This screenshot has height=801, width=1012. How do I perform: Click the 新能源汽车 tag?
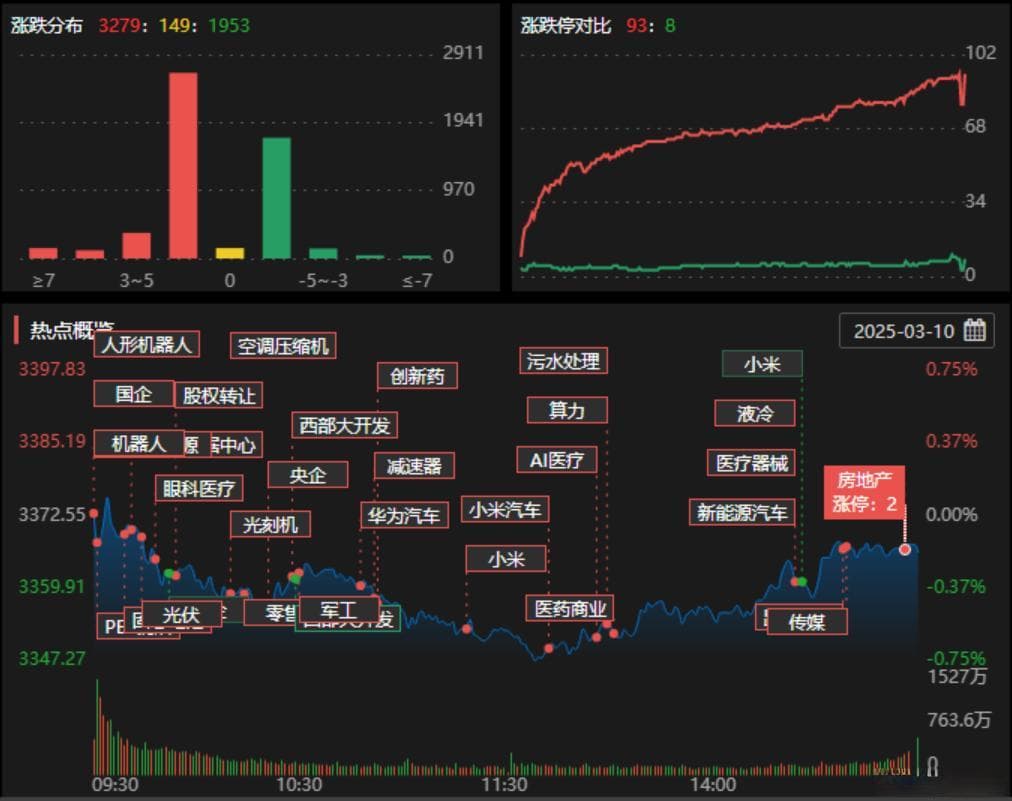742,512
